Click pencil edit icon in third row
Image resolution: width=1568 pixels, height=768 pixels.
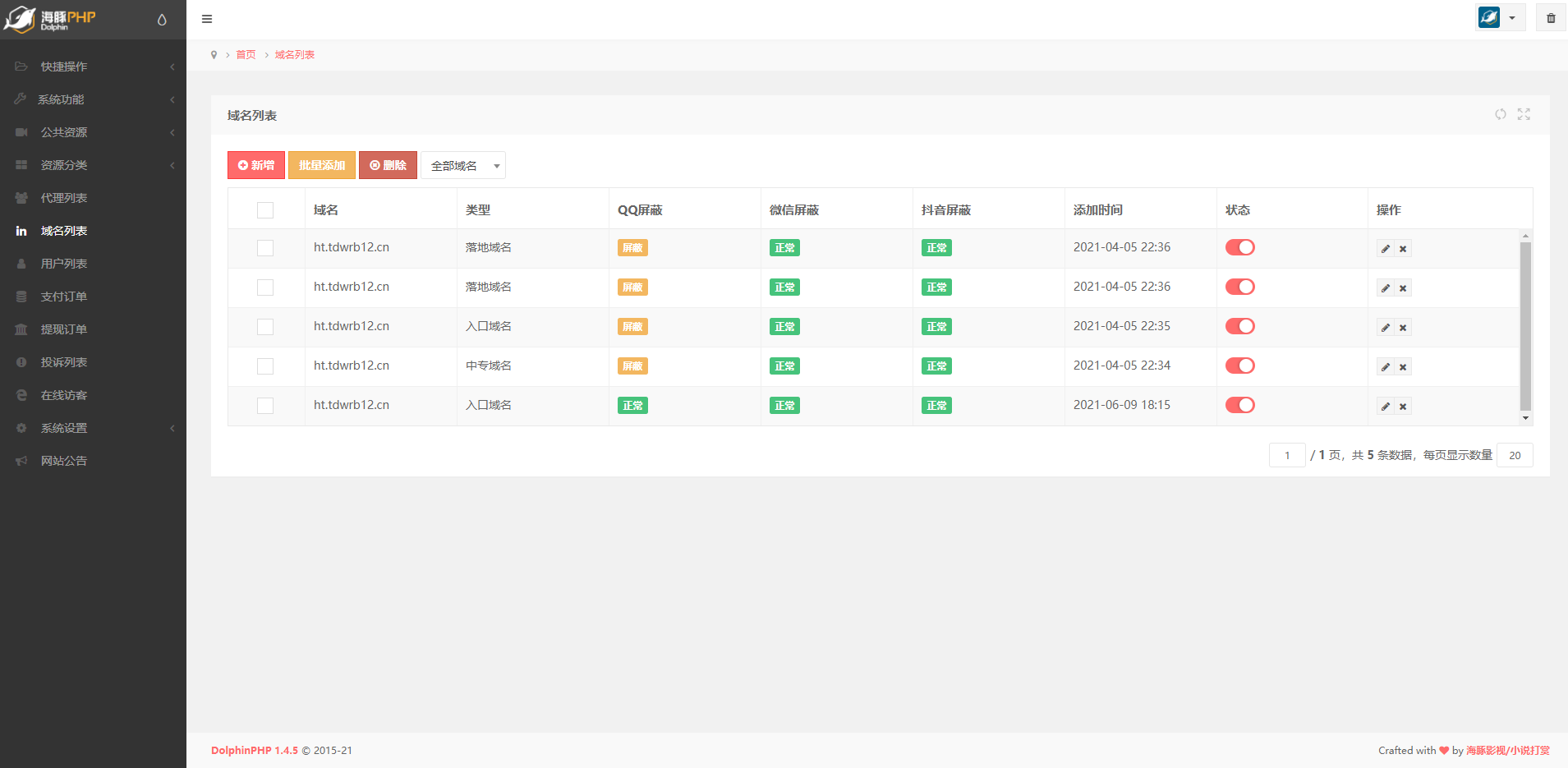1386,328
